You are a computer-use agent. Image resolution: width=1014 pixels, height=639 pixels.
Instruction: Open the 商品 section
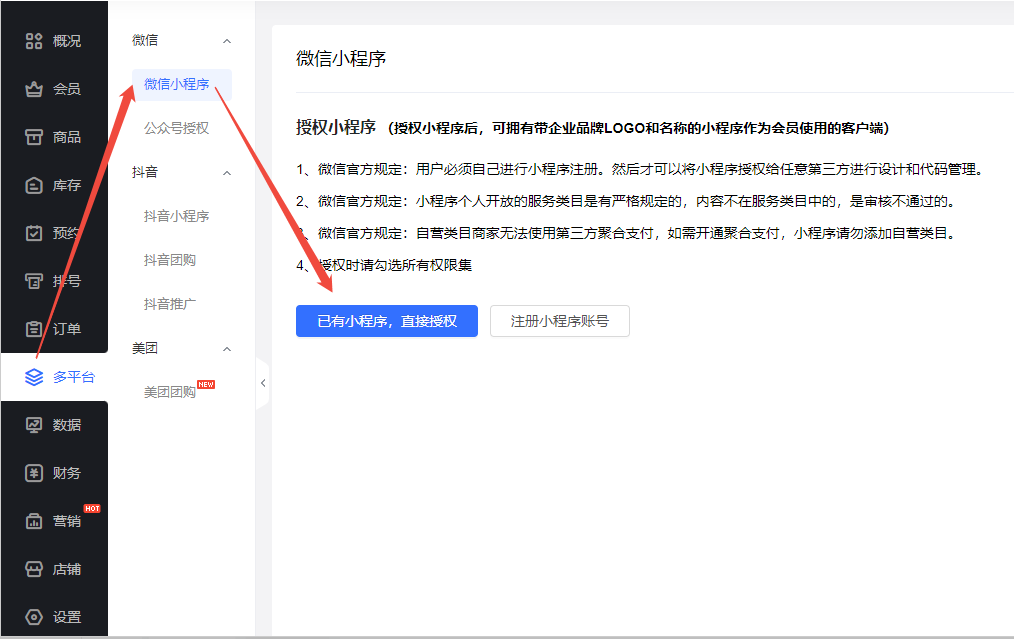pyautogui.click(x=67, y=137)
